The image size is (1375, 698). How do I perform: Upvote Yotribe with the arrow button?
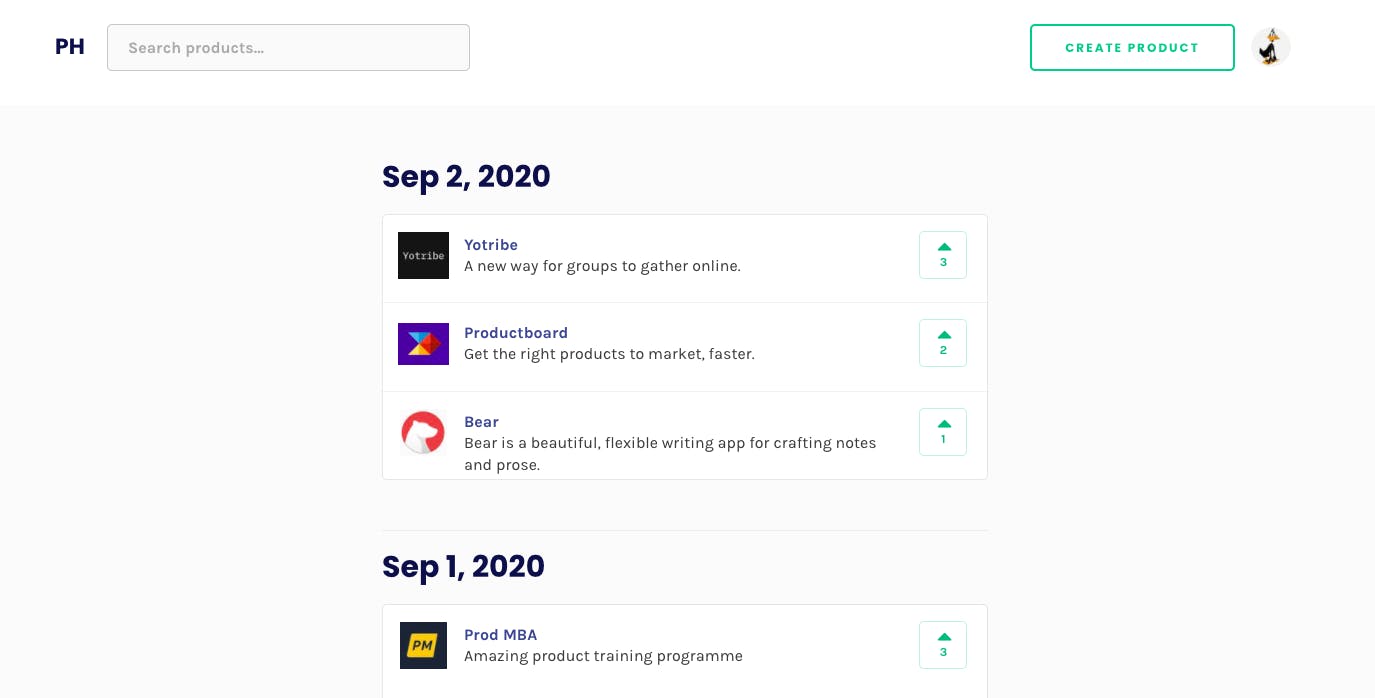click(x=943, y=255)
